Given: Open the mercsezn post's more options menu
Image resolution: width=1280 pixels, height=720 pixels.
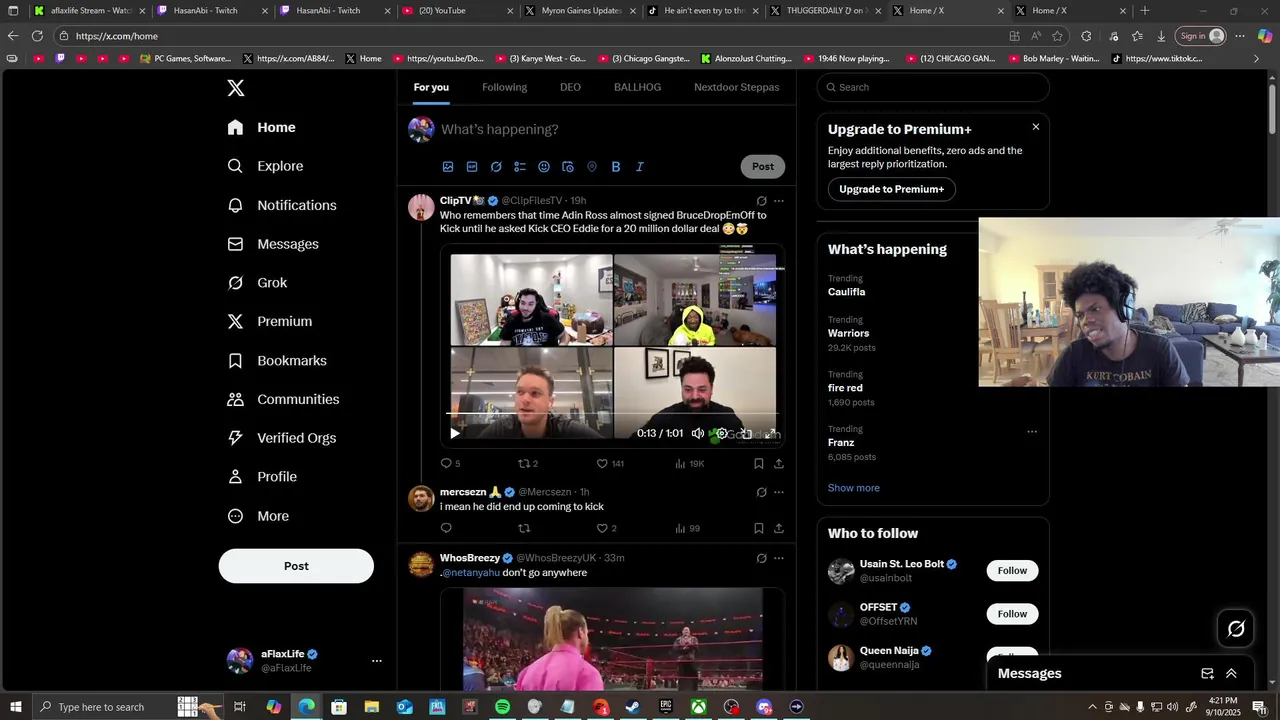Looking at the screenshot, I should point(779,492).
